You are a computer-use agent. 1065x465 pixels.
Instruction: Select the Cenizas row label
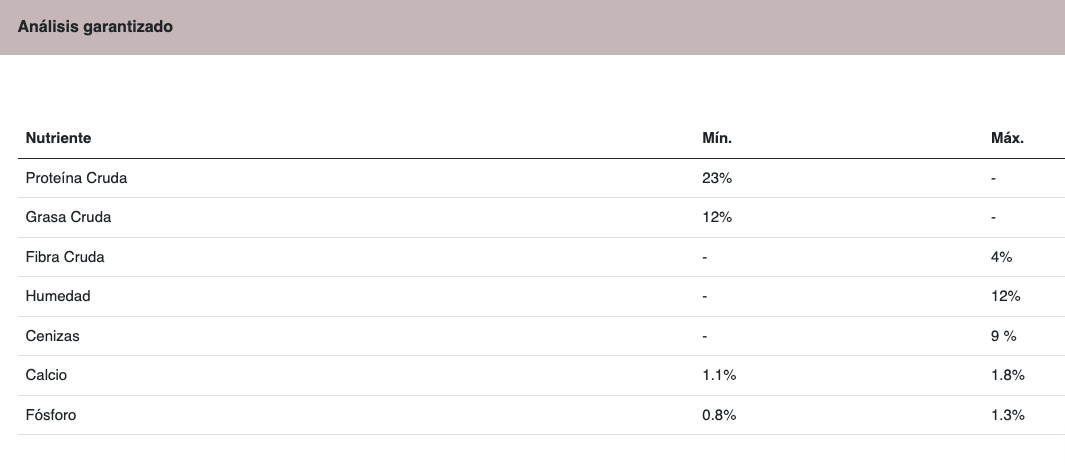52,336
